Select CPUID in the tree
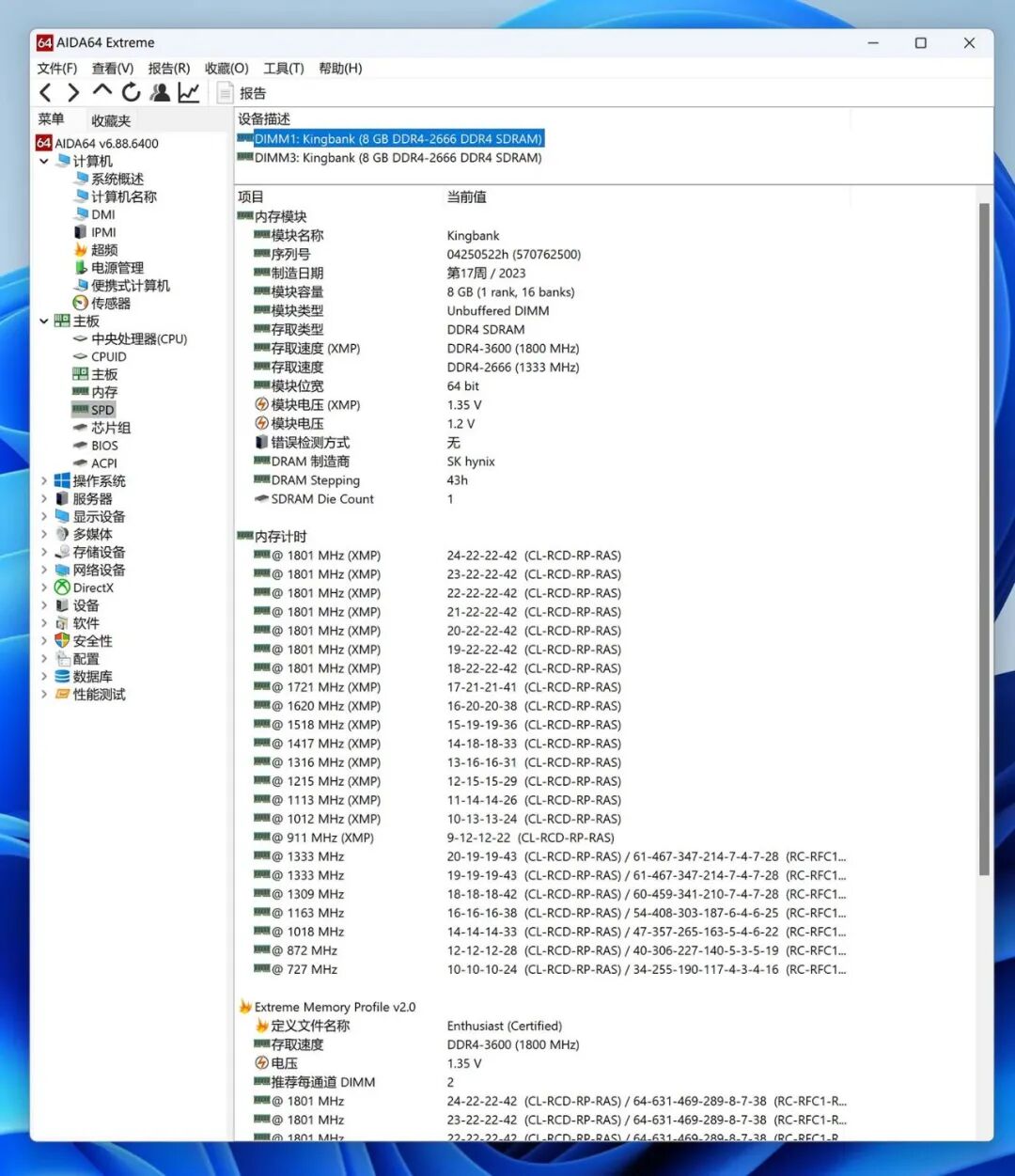 coord(100,356)
